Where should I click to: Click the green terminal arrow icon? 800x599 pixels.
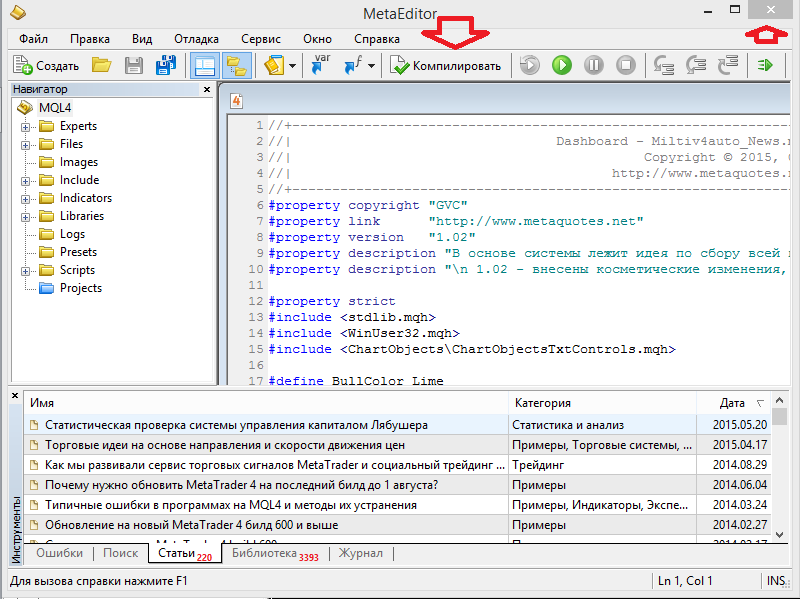point(765,65)
